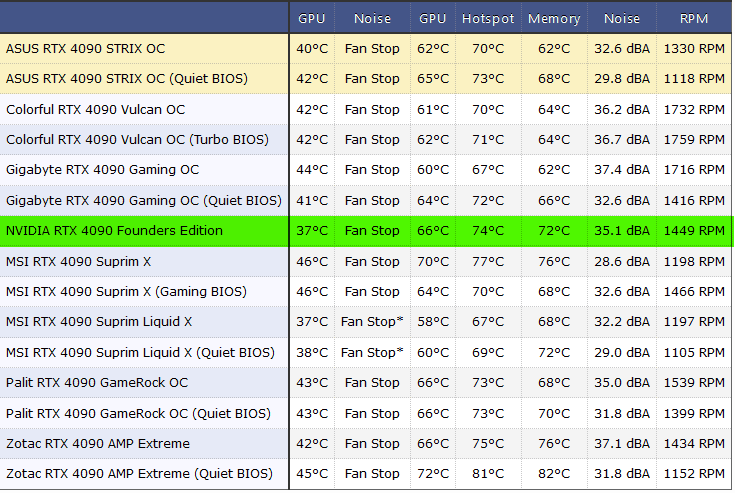Viewport: 735px width, 493px height.
Task: Select the 1198 RPM cell
Action: click(x=694, y=261)
